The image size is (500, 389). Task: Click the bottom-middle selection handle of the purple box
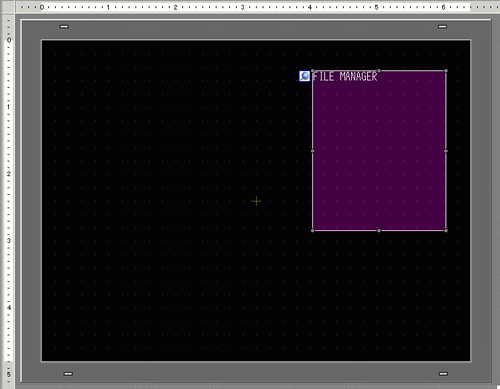[379, 230]
